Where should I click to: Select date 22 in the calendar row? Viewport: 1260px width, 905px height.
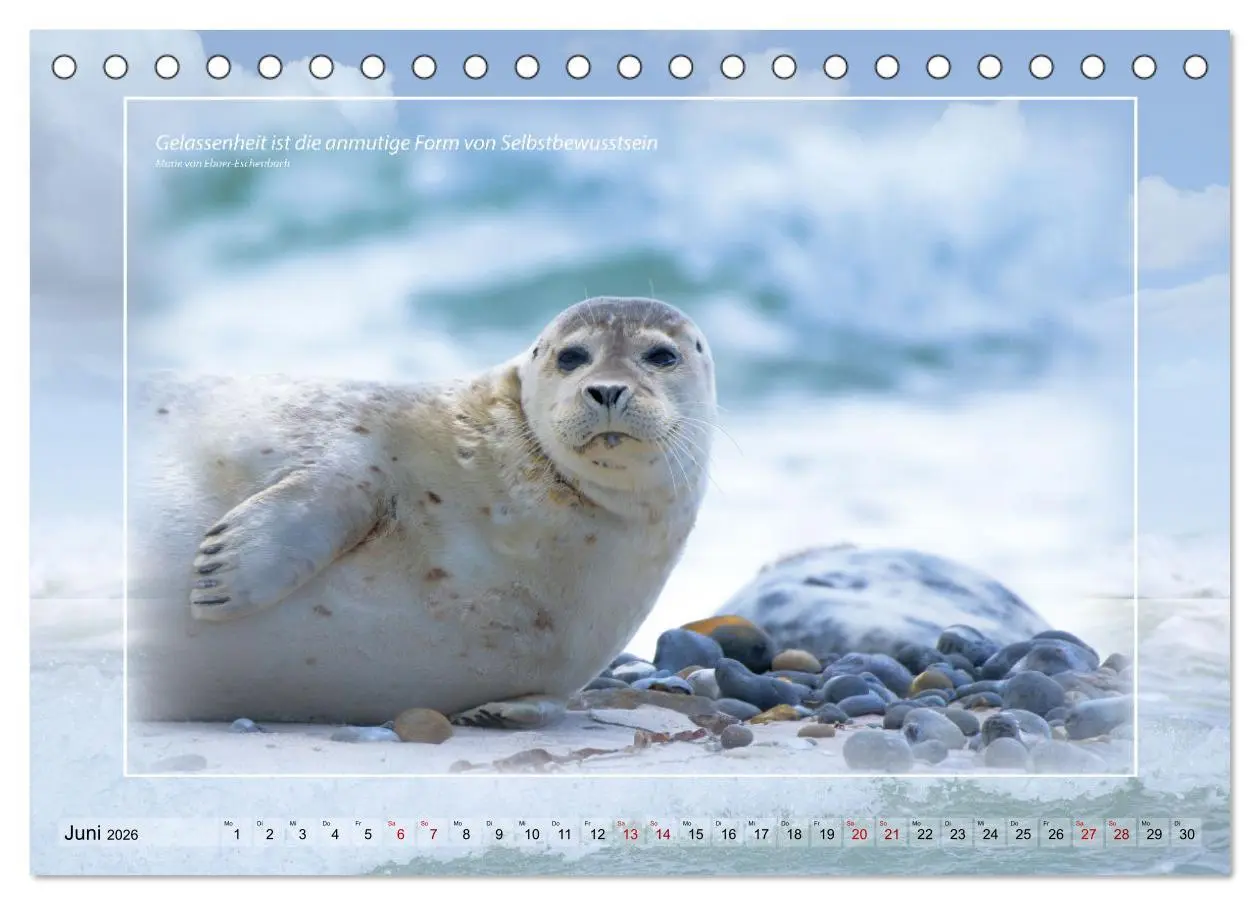[925, 833]
